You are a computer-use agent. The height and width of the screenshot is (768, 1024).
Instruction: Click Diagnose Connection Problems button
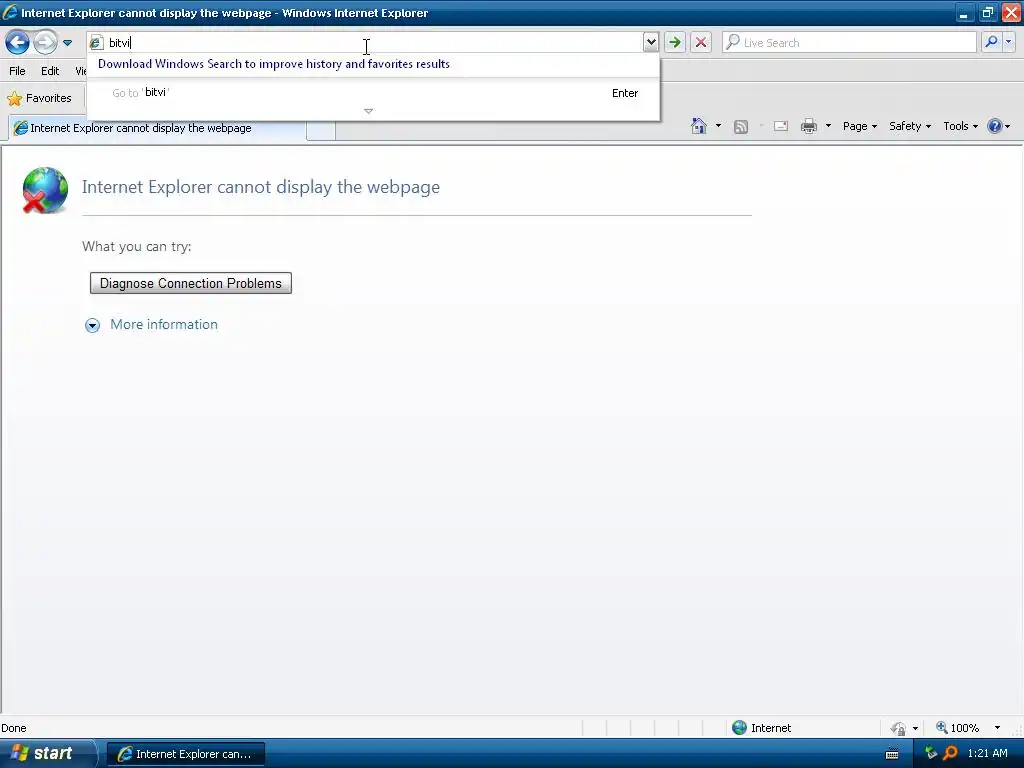tap(191, 283)
